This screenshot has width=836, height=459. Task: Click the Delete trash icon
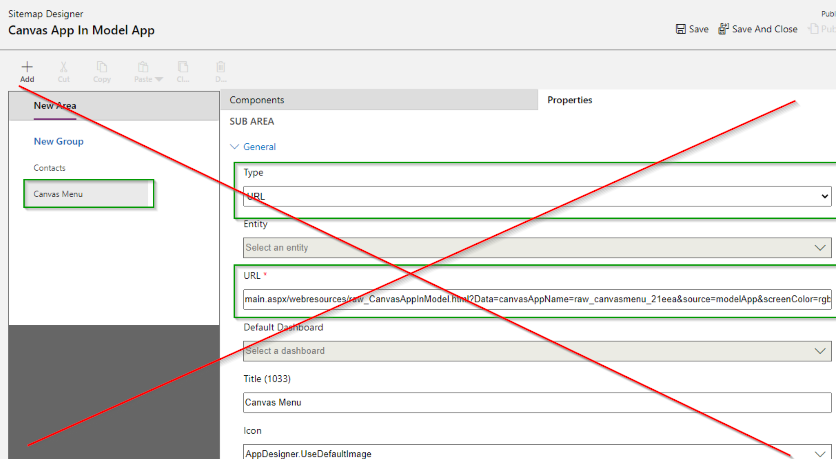[221, 67]
